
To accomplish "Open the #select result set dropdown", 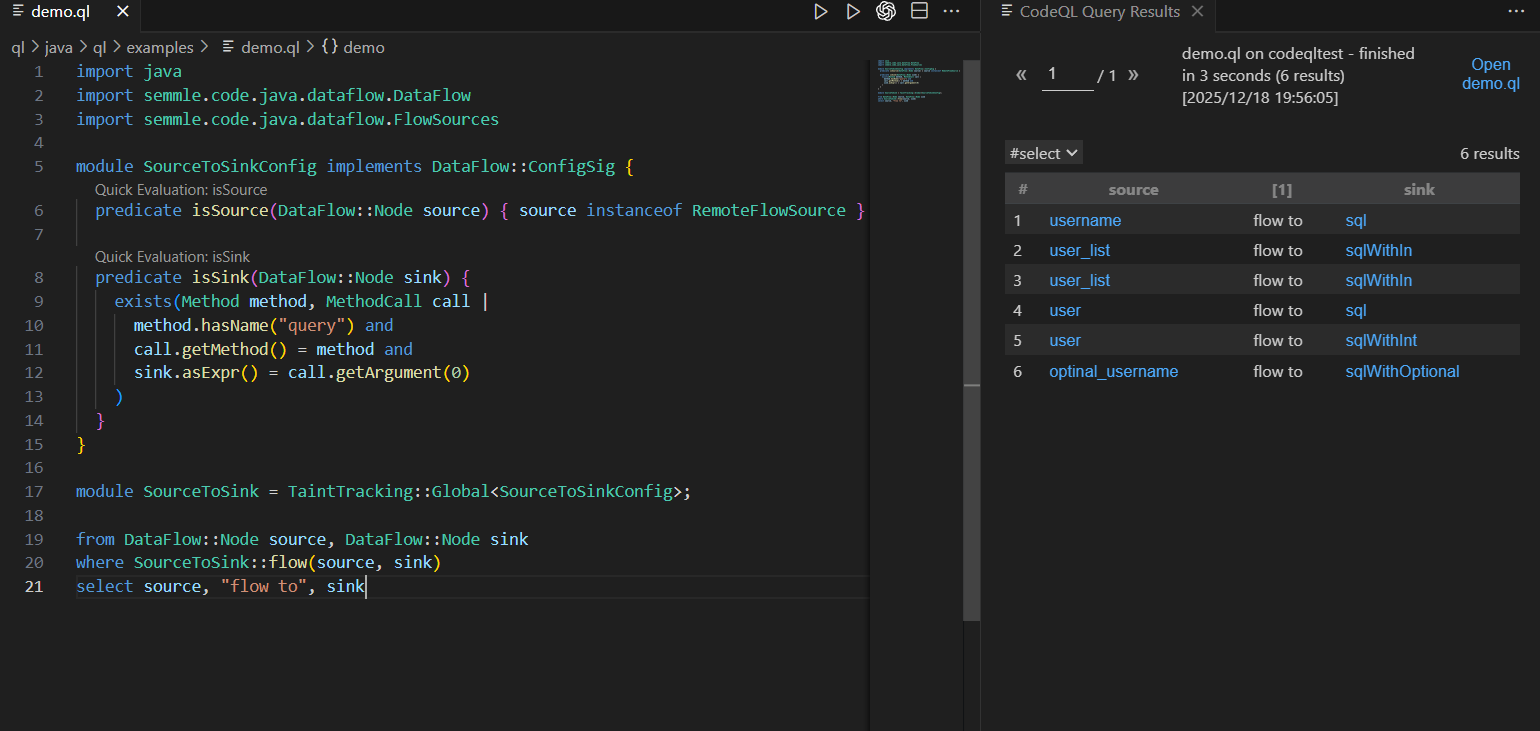I will (x=1043, y=153).
